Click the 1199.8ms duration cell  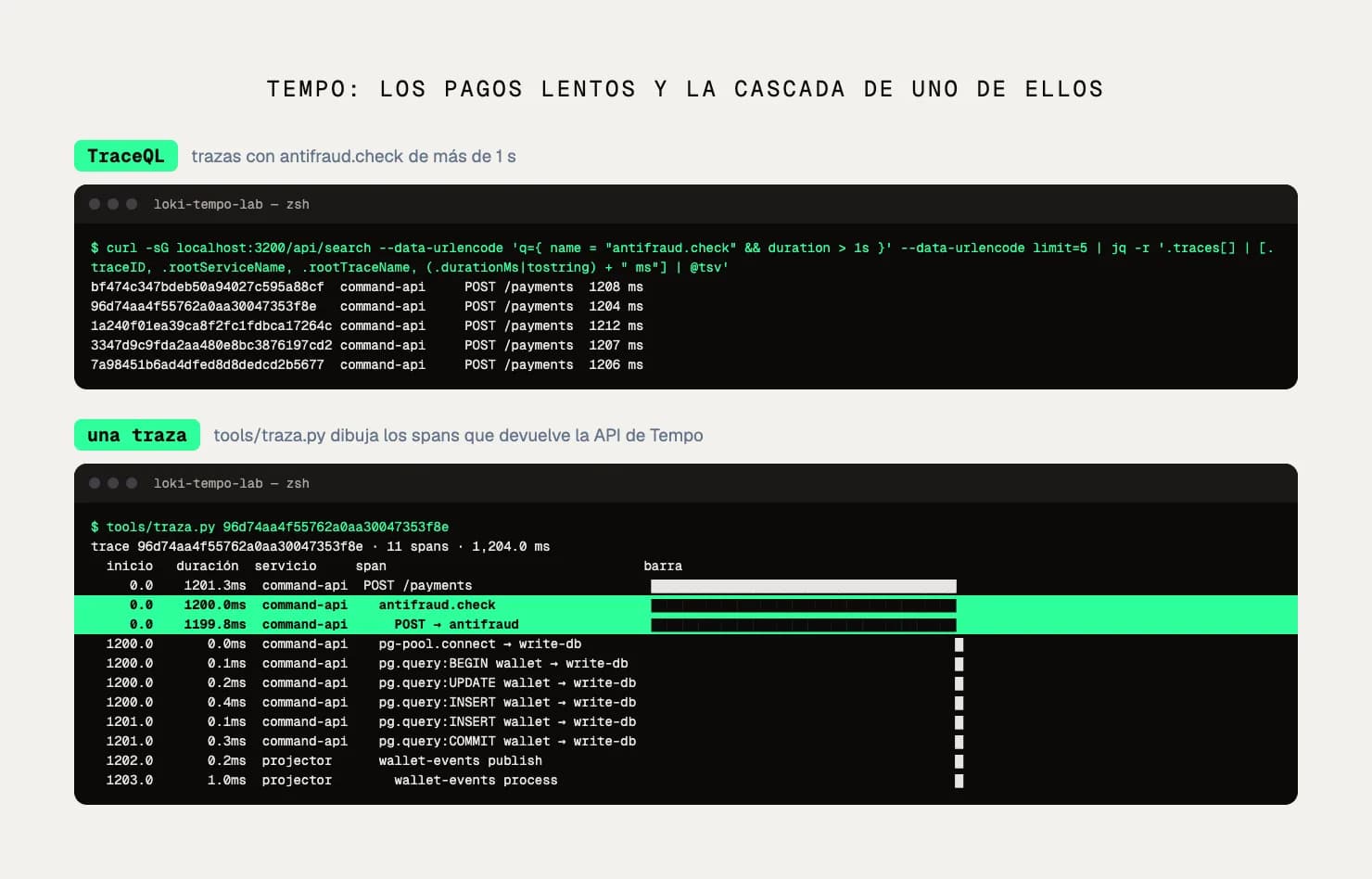(x=215, y=625)
